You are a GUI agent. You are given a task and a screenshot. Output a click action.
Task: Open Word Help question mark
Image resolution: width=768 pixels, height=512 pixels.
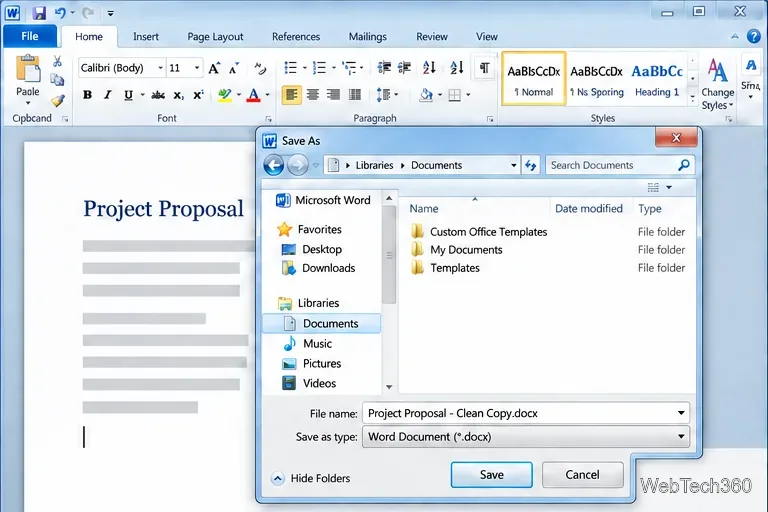coord(754,36)
